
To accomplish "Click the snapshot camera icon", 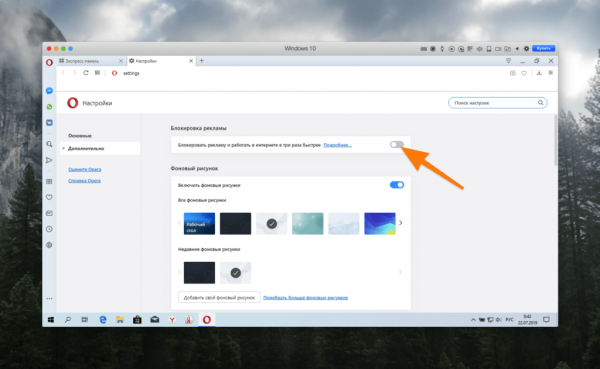I will (x=513, y=73).
